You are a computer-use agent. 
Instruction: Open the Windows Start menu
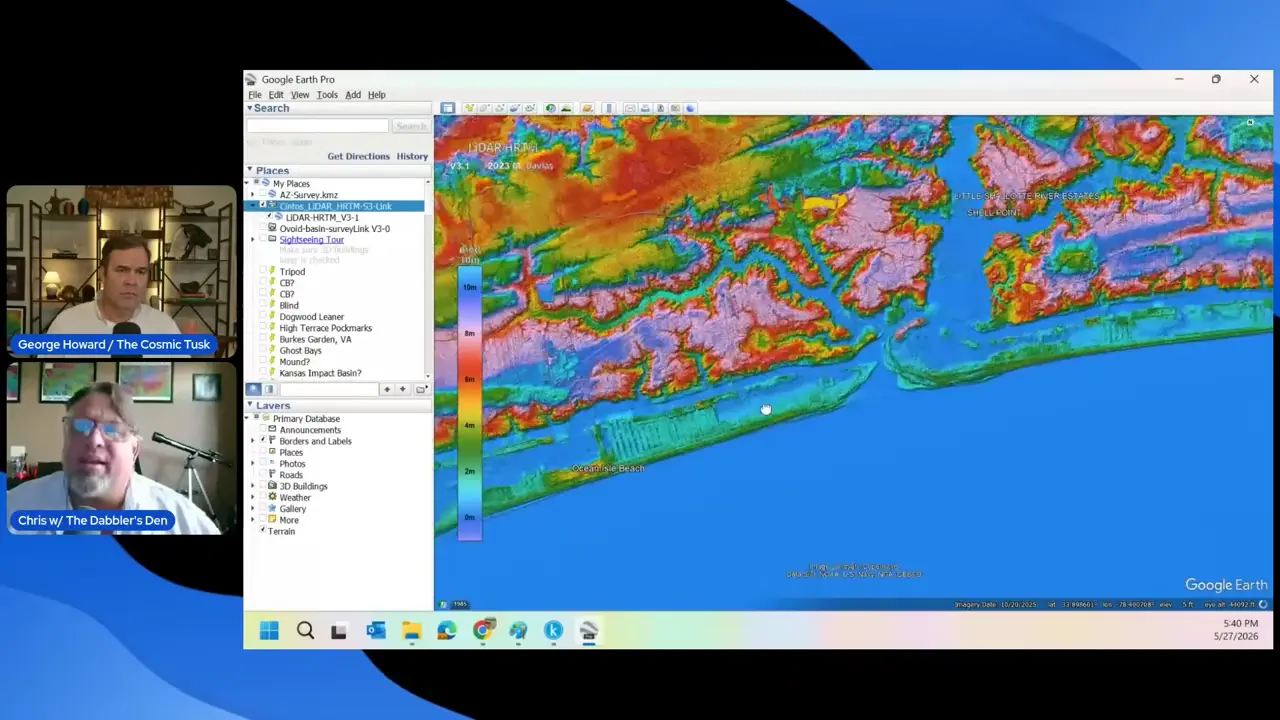(269, 630)
